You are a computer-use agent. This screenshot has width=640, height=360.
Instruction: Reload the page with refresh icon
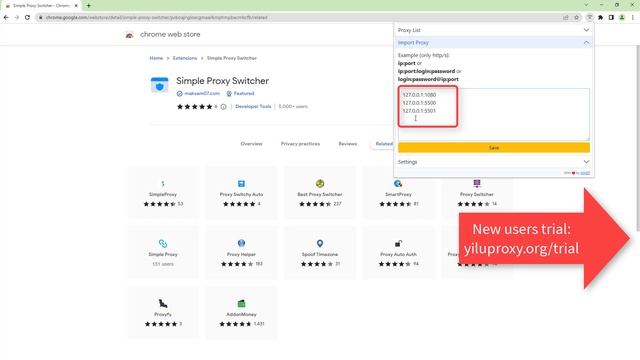[27, 18]
